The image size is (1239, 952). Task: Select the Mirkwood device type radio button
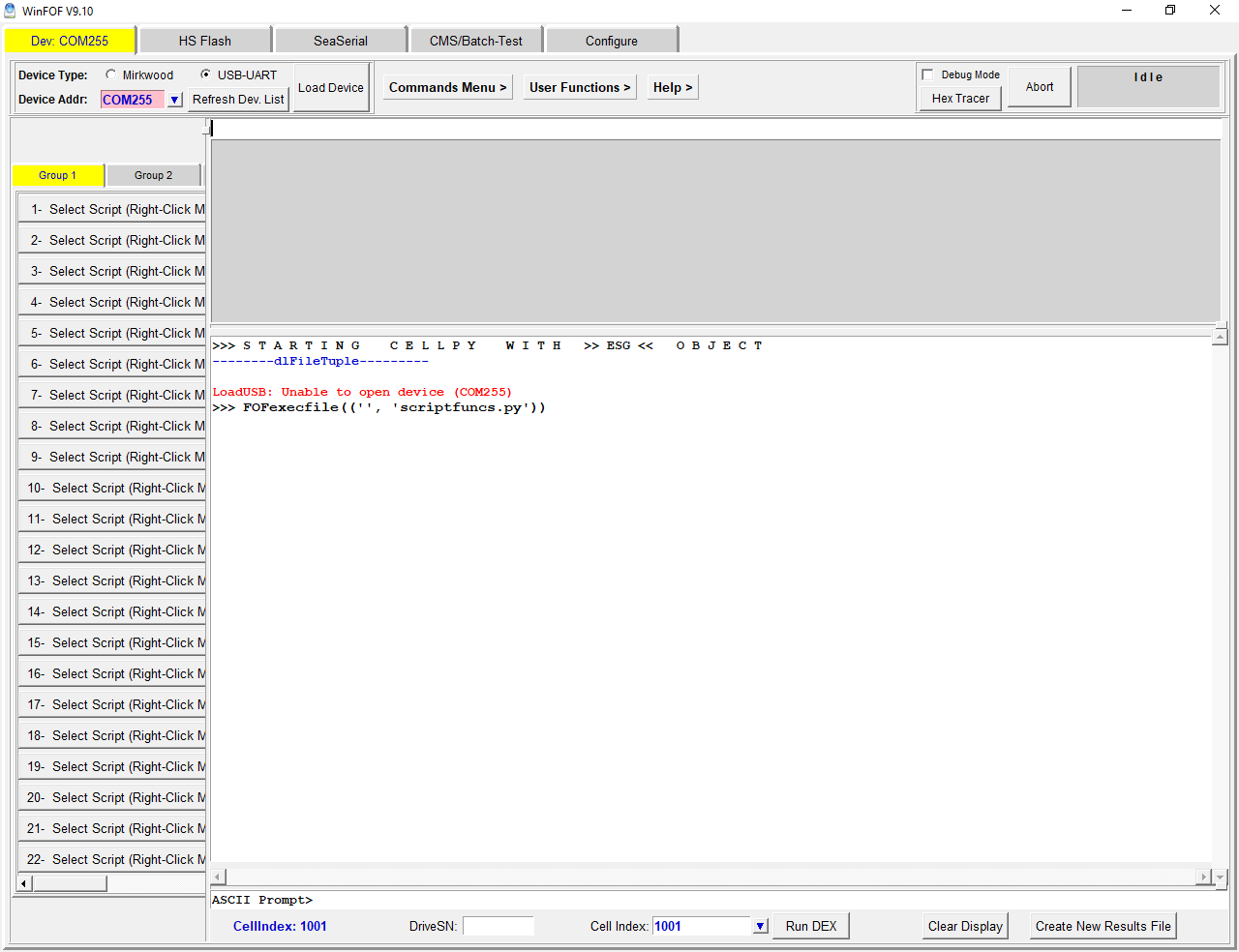(111, 74)
